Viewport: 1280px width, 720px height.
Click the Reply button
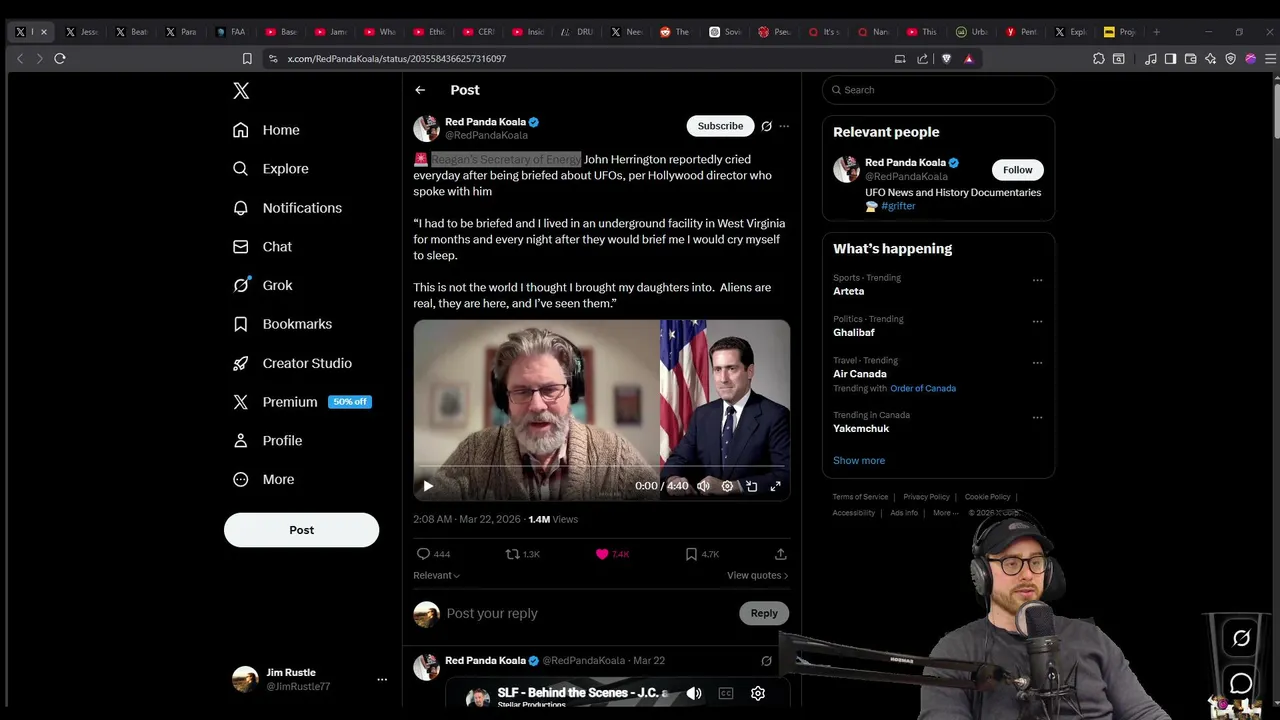764,613
